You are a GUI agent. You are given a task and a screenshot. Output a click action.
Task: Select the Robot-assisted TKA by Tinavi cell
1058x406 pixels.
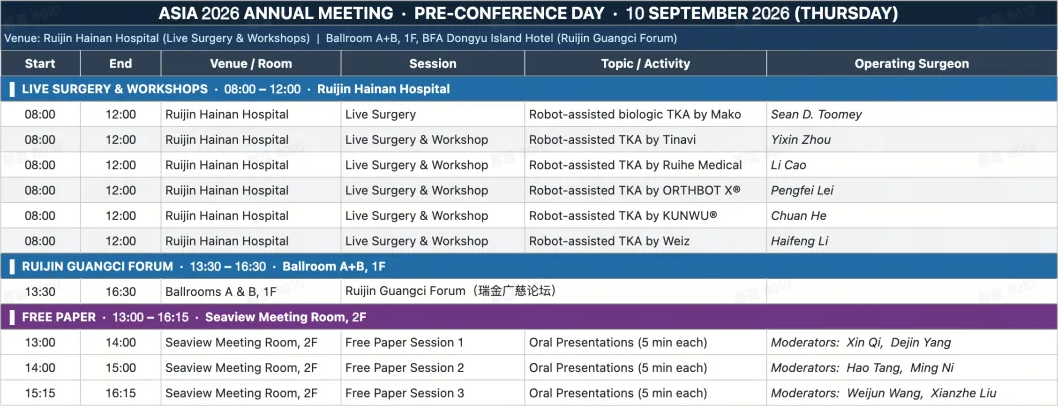(x=646, y=140)
